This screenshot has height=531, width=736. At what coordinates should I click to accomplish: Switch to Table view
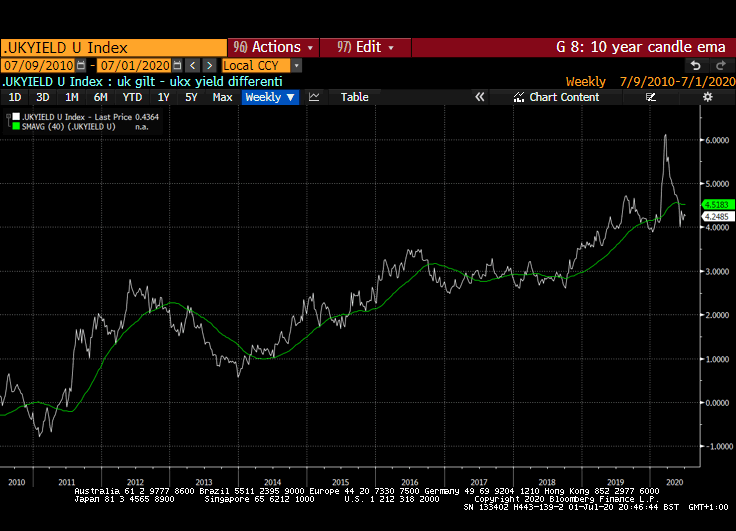coord(354,97)
